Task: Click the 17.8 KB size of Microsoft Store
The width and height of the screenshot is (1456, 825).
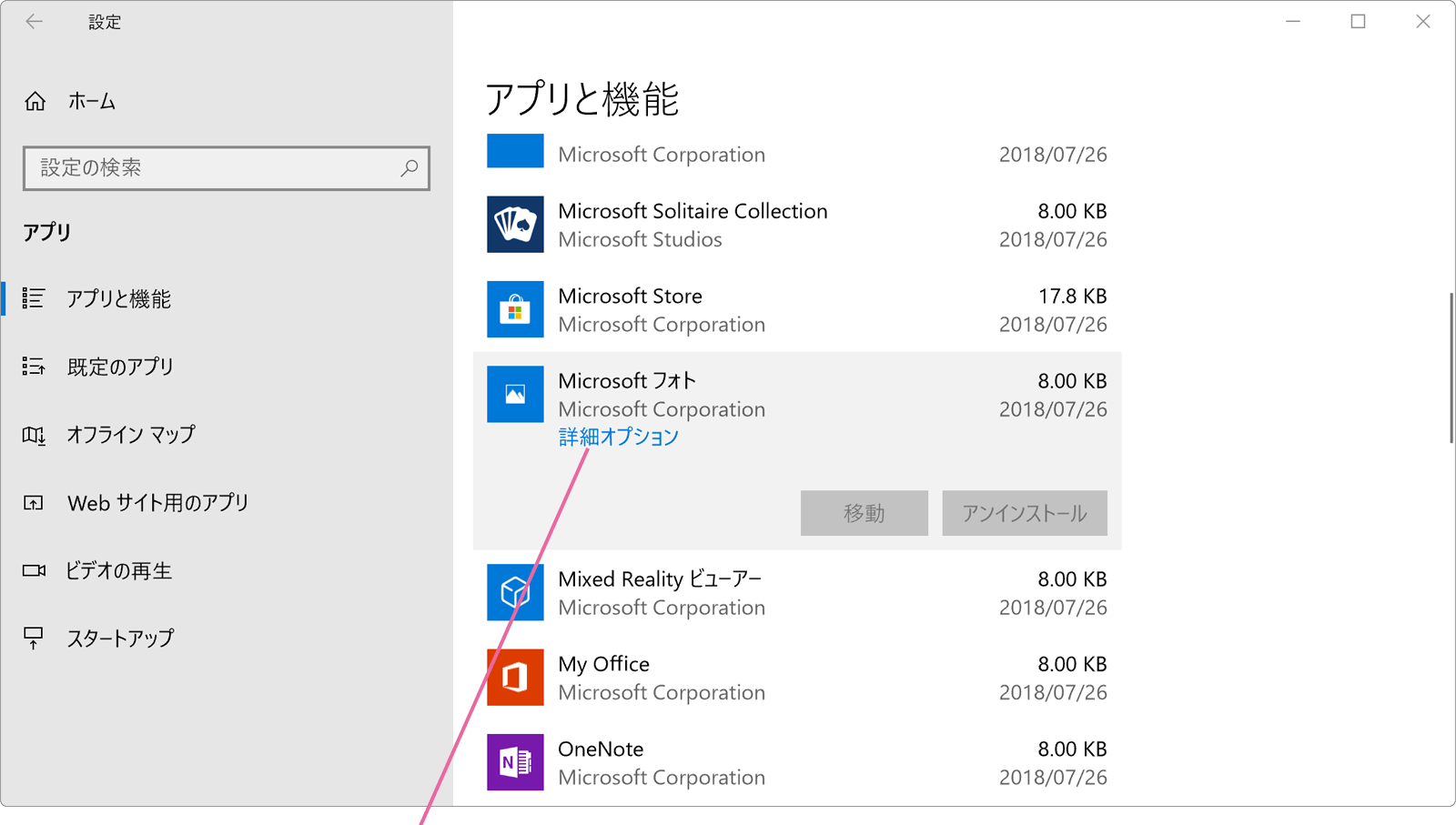Action: click(1073, 297)
